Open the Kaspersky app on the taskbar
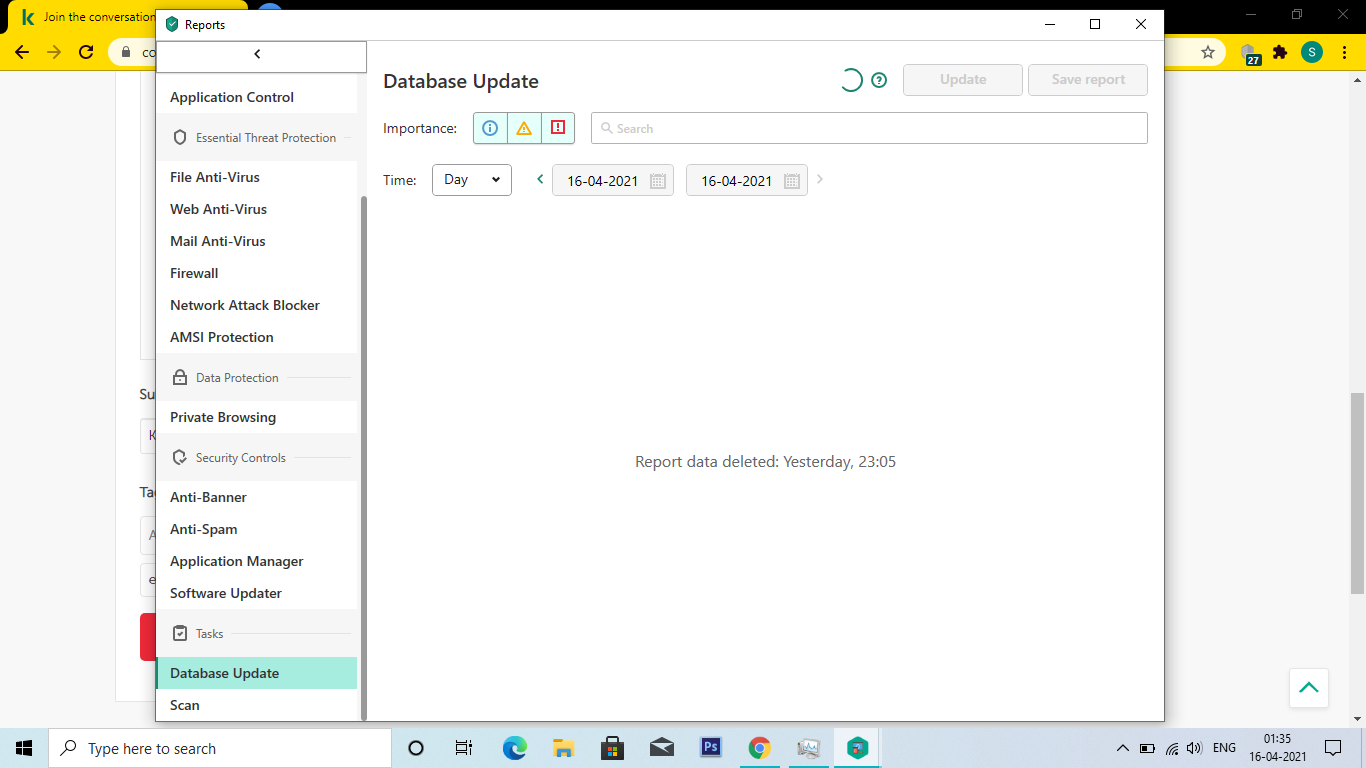This screenshot has height=768, width=1366. click(x=858, y=748)
